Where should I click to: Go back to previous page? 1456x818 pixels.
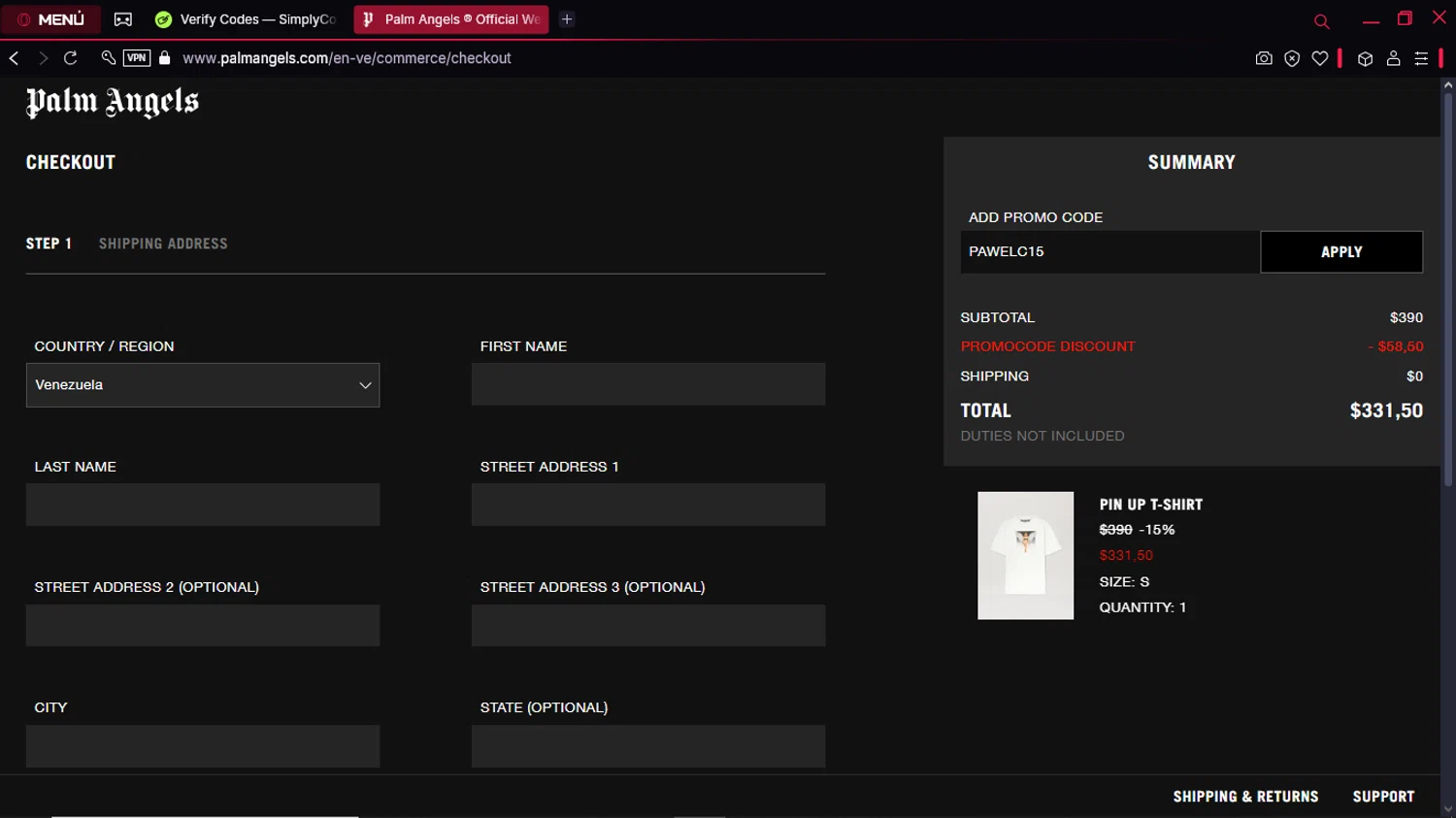point(15,58)
